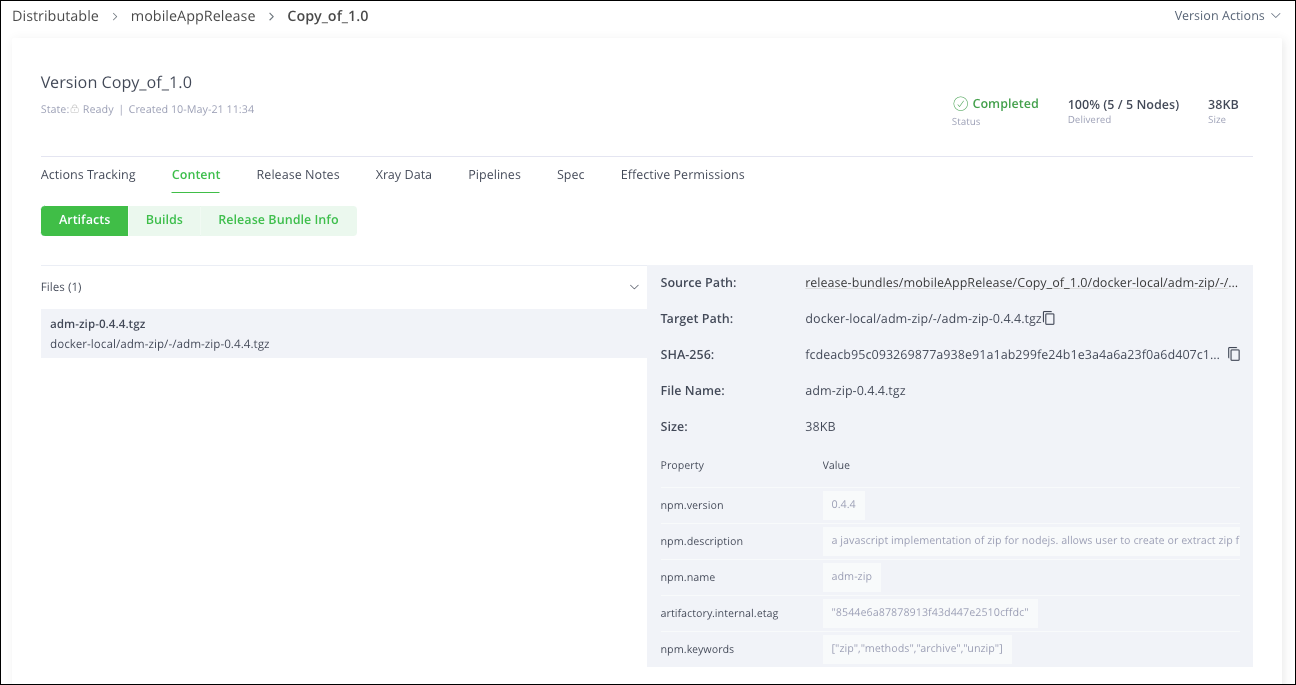
Task: Click the chevron next to Version Actions
Action: pyautogui.click(x=1275, y=15)
